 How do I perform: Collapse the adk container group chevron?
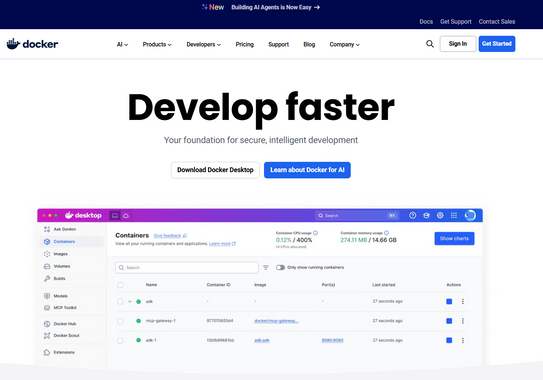point(130,302)
